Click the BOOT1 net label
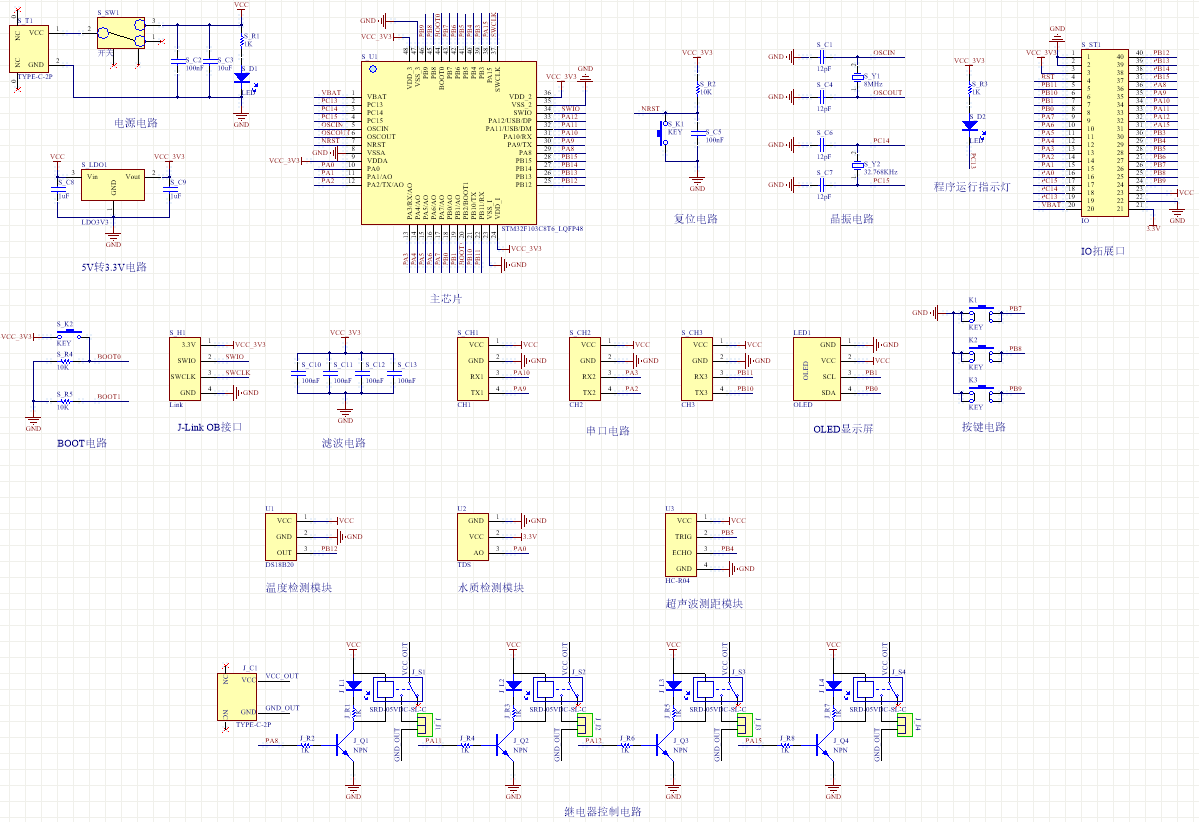The height and width of the screenshot is (822, 1200). pos(109,397)
